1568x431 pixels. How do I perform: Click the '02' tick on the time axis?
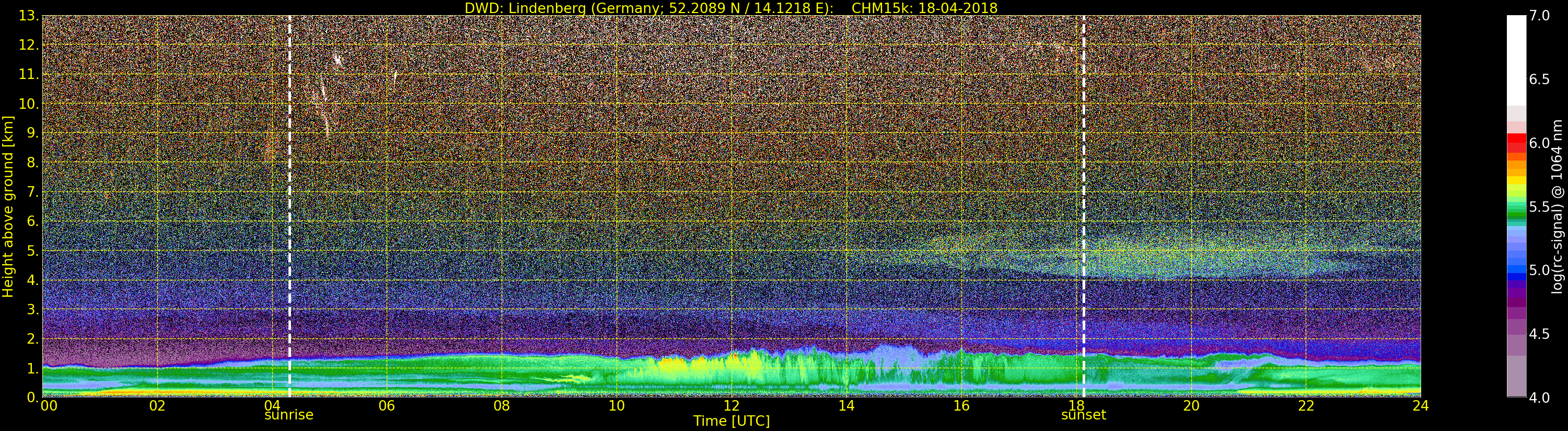(x=157, y=406)
